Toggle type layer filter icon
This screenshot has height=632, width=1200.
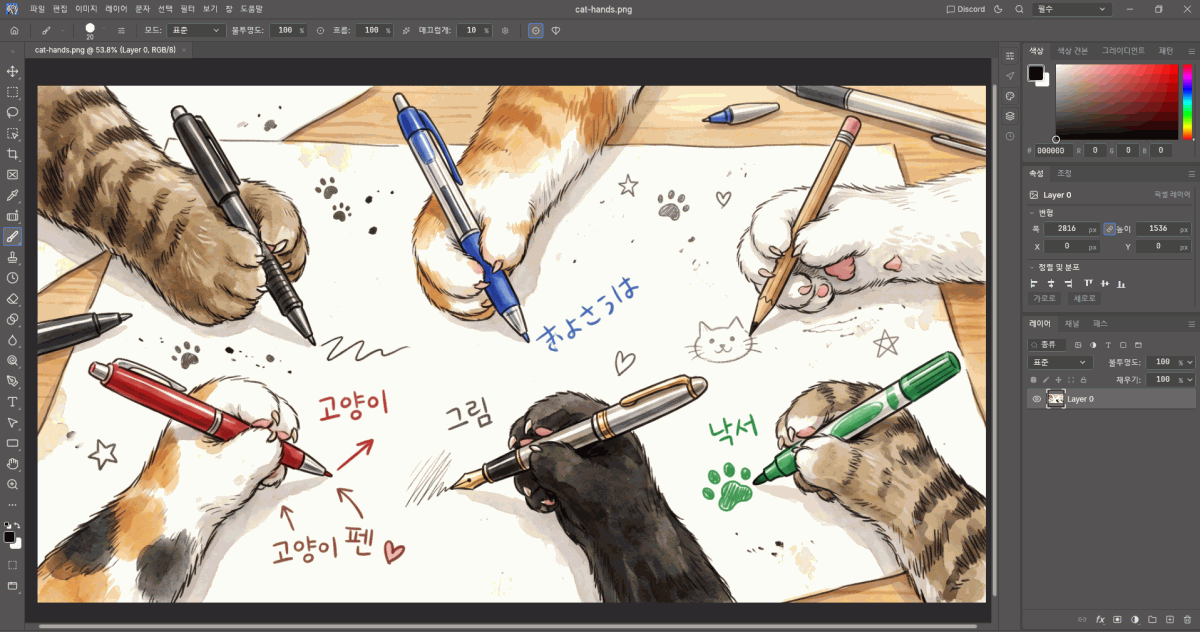coord(1108,345)
